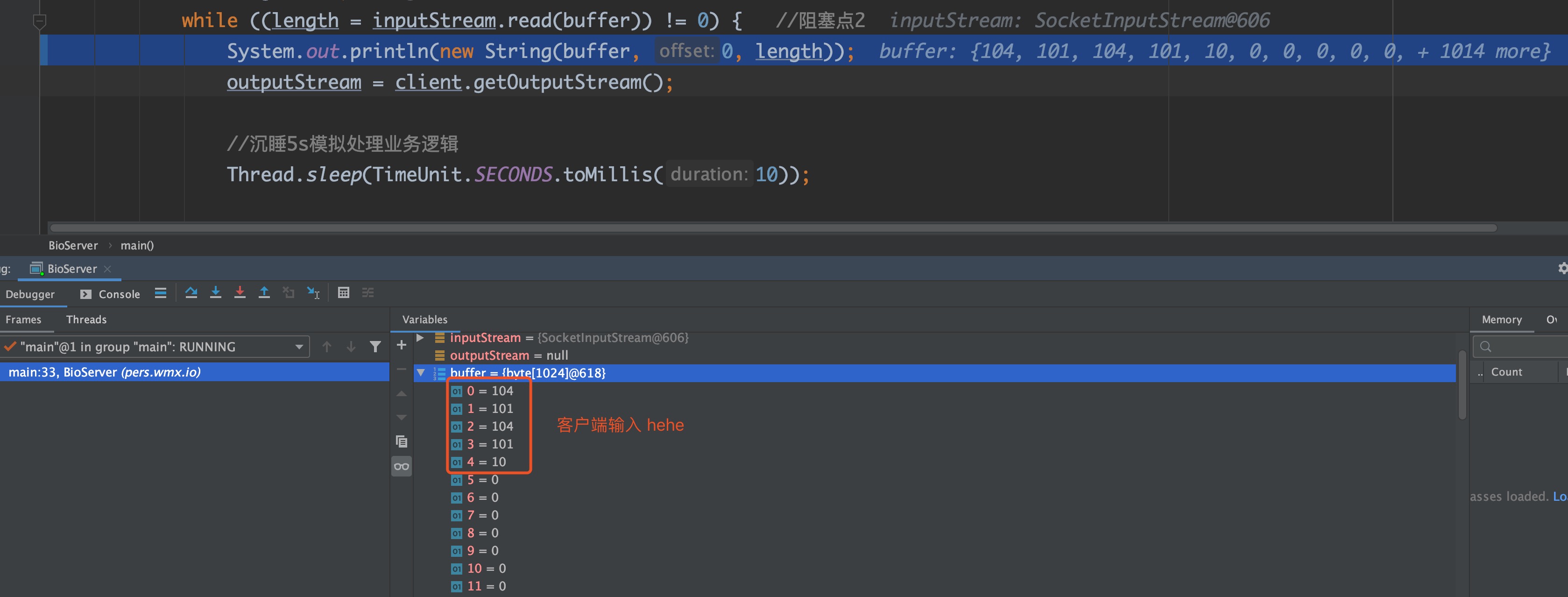Image resolution: width=1568 pixels, height=597 pixels.
Task: Click the Step Out icon
Action: [x=264, y=293]
